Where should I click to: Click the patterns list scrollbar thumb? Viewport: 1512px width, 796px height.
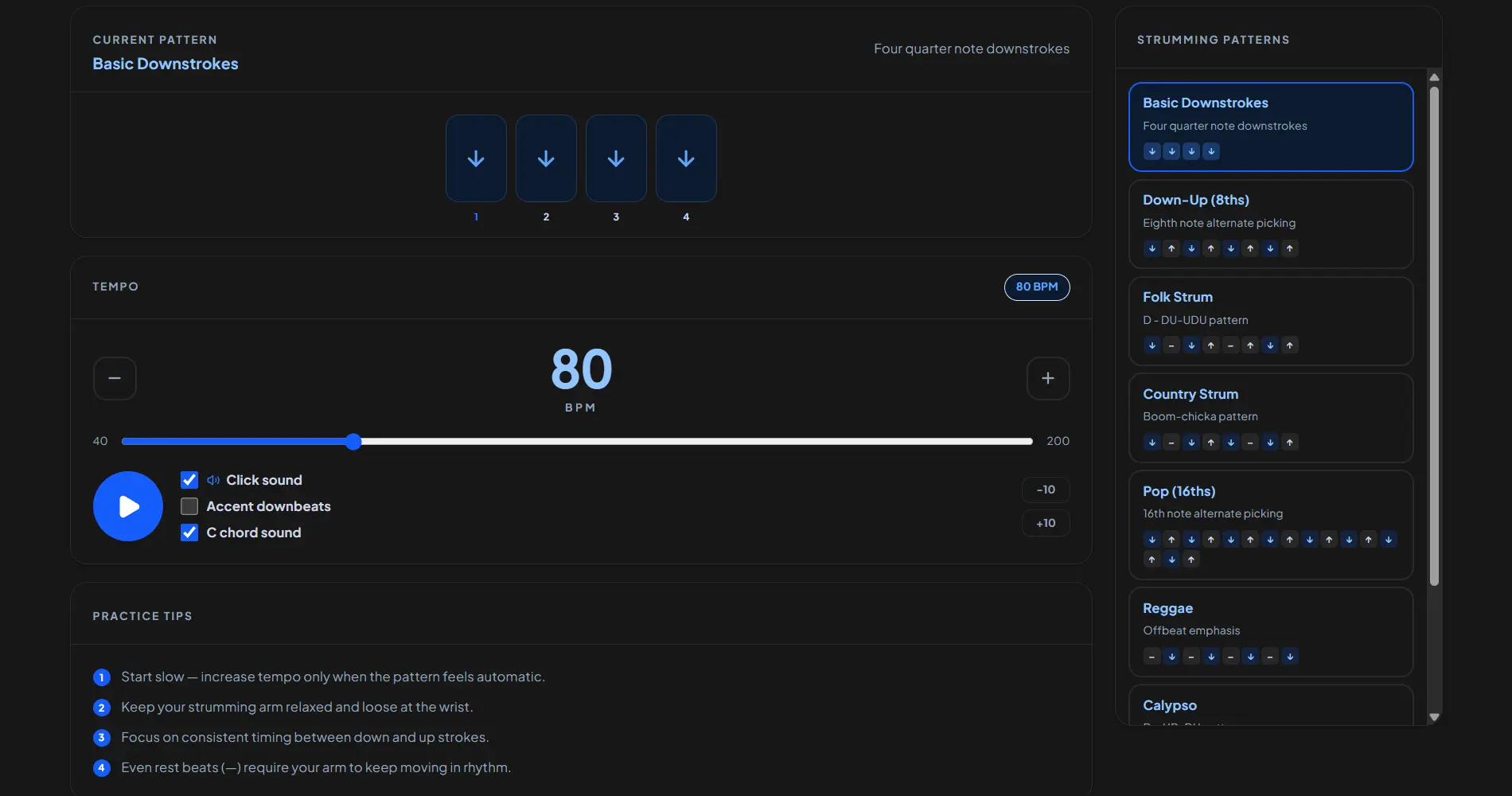[1434, 336]
